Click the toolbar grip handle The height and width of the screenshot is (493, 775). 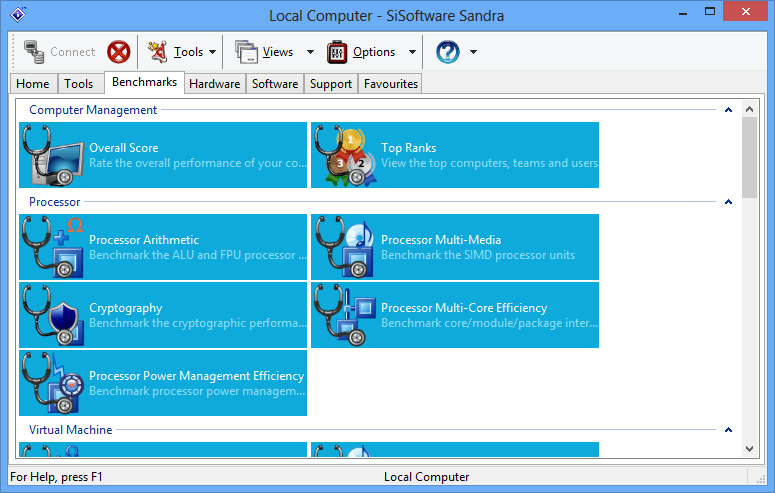tap(13, 52)
